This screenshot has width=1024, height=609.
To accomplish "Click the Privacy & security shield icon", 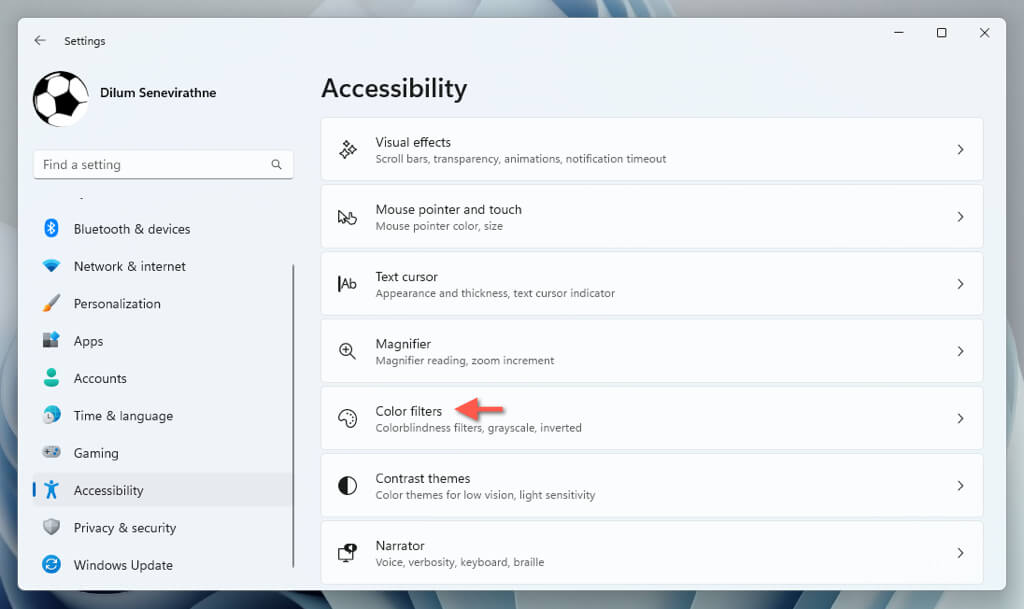I will point(52,527).
